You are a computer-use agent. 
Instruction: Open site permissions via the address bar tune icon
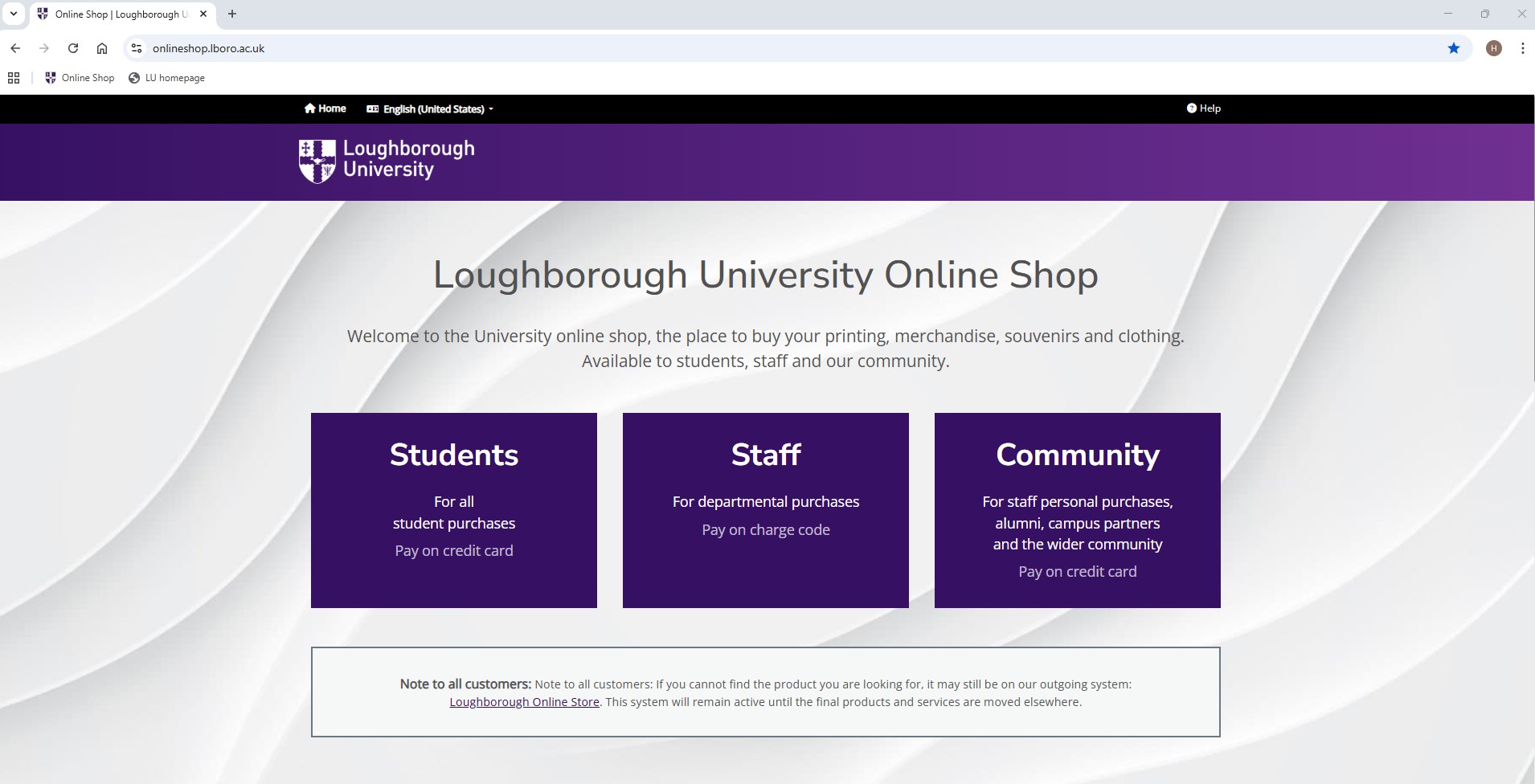(x=136, y=47)
